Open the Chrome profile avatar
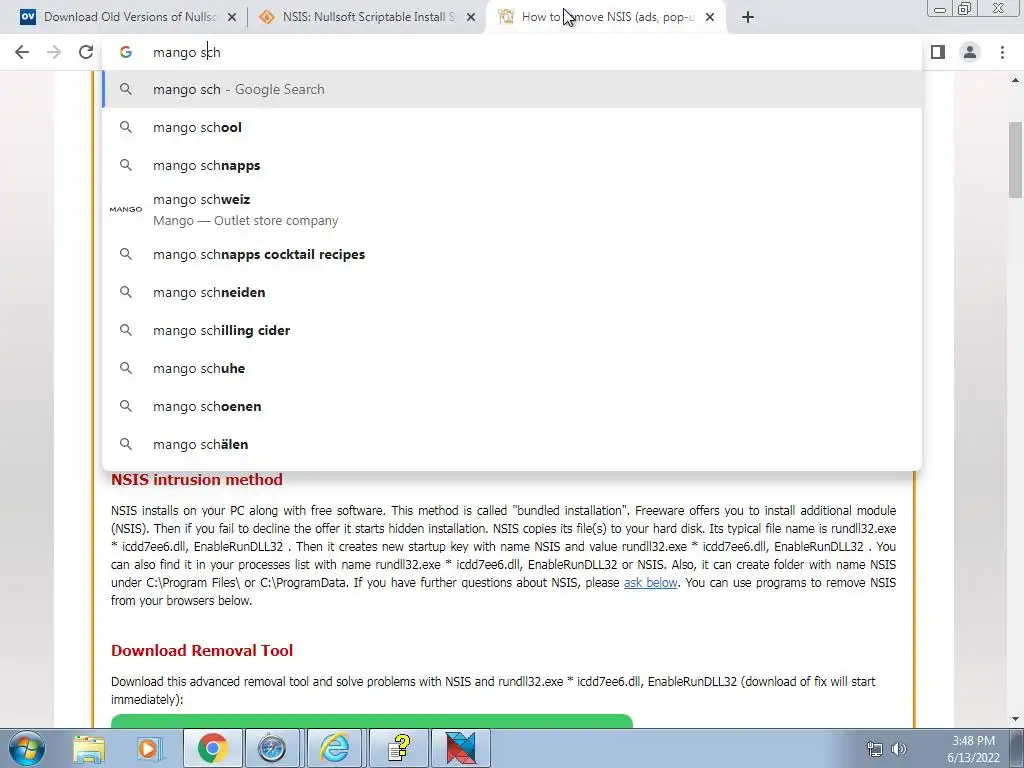1024x768 pixels. 970,52
